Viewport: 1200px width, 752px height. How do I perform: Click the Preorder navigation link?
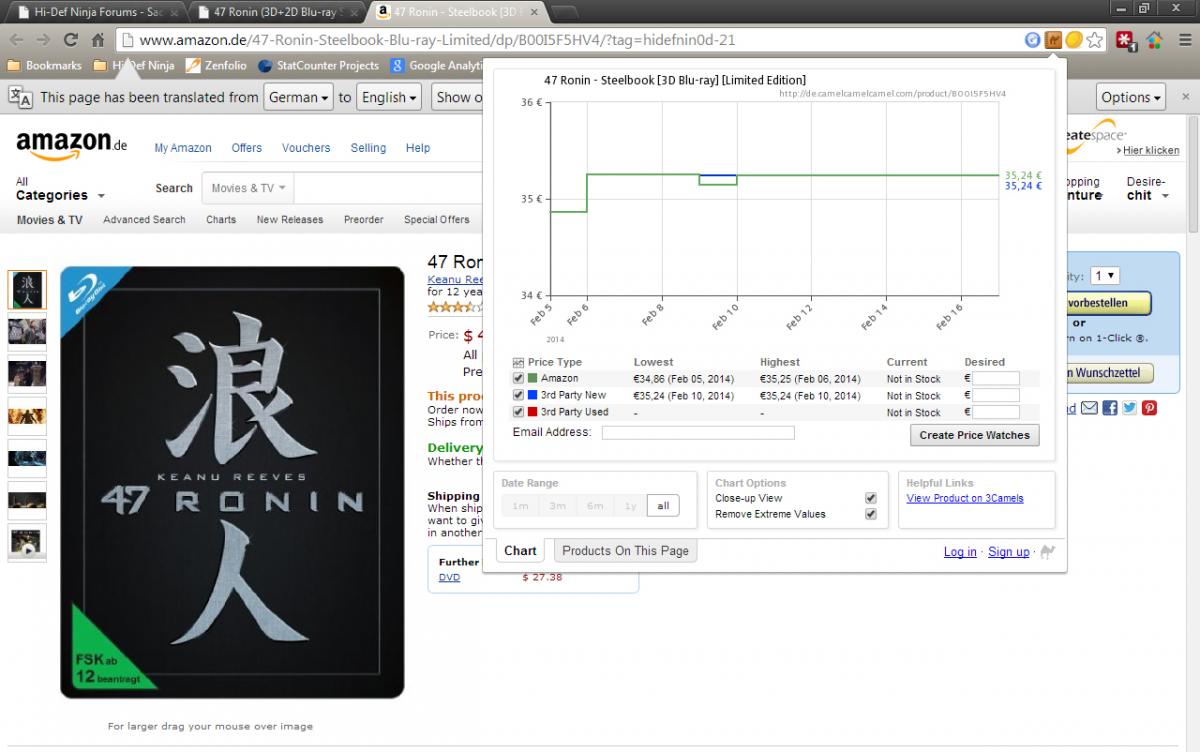pos(363,220)
